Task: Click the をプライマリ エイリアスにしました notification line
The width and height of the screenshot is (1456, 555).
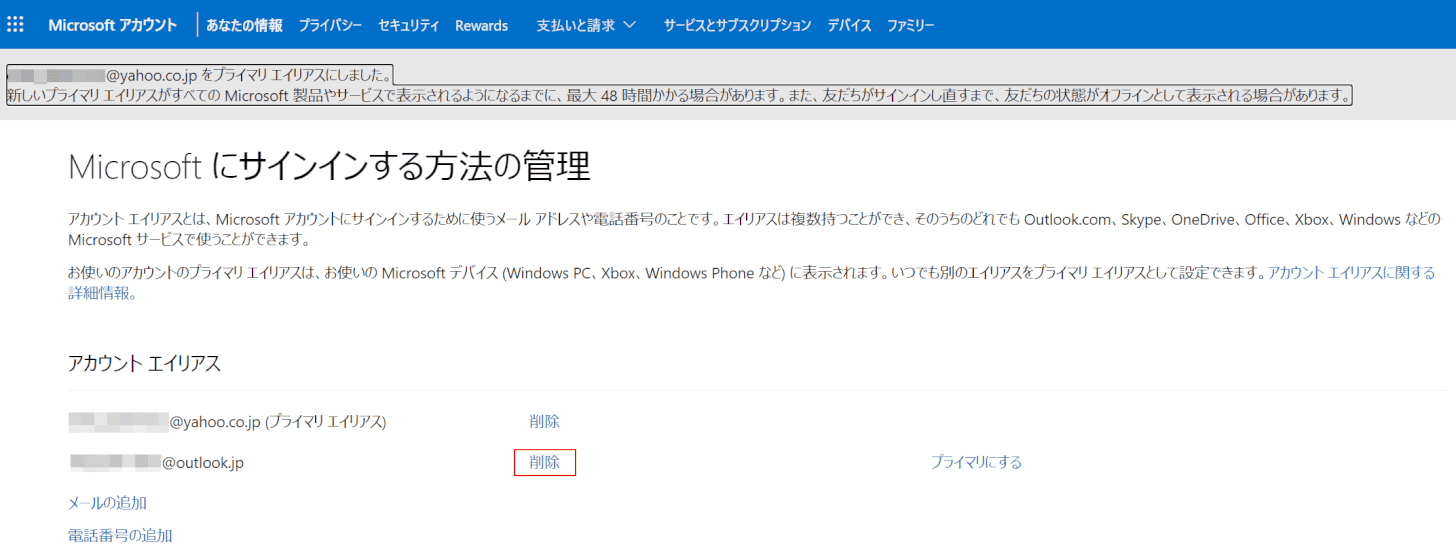Action: click(200, 75)
